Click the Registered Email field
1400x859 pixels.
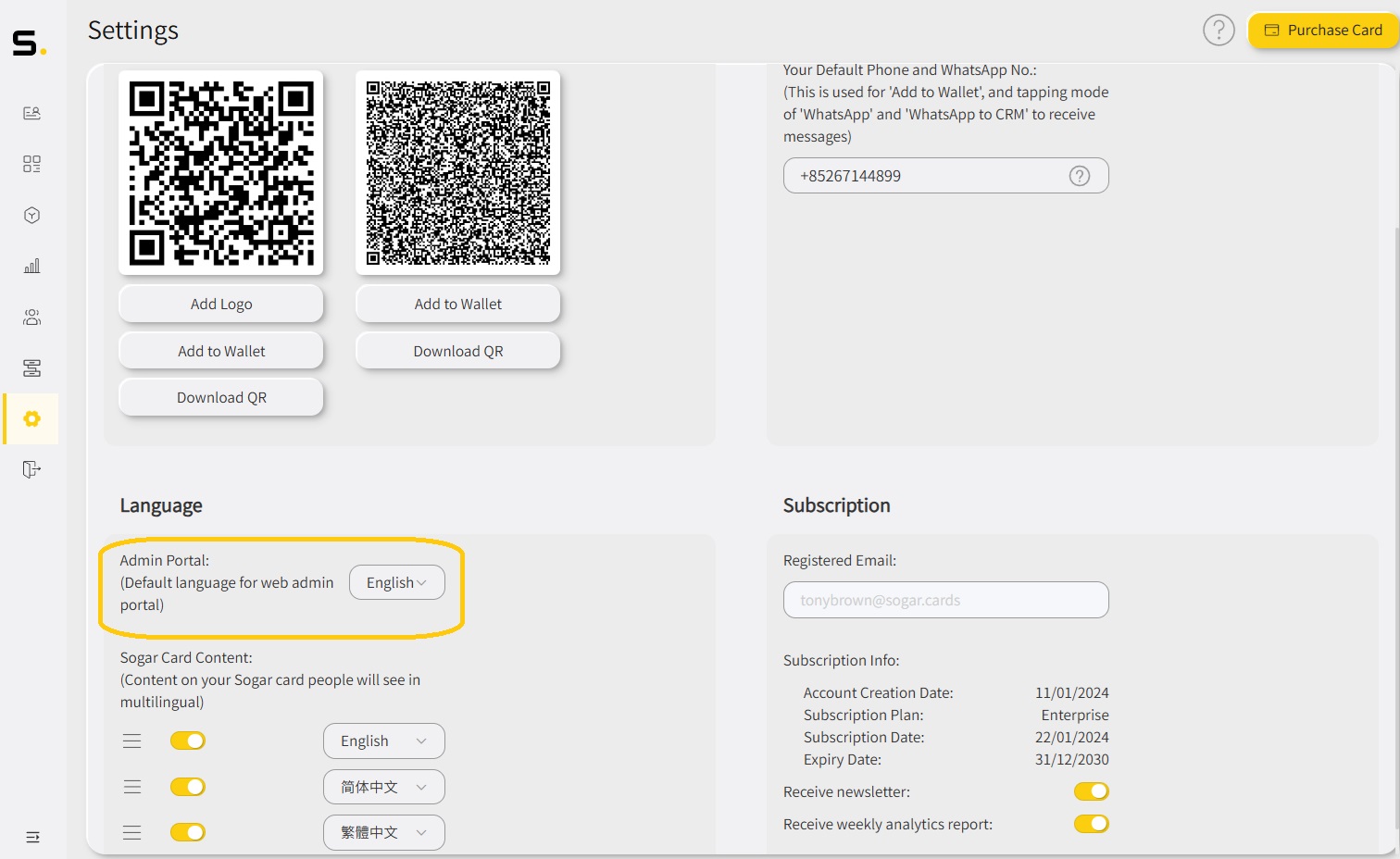point(946,600)
